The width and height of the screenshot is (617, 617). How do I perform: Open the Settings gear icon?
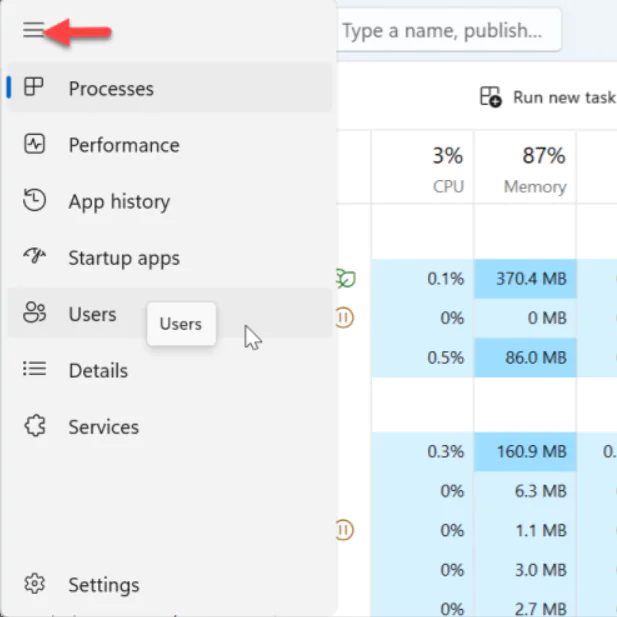(x=34, y=584)
